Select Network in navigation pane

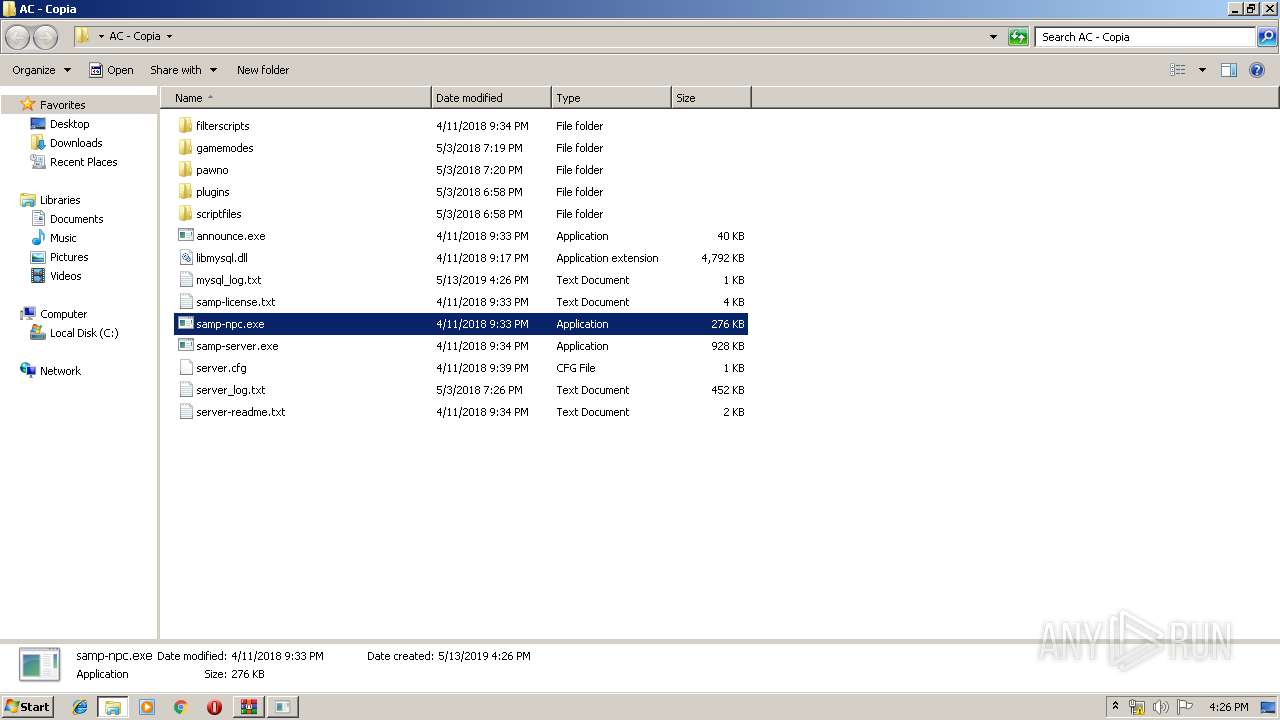tap(60, 371)
